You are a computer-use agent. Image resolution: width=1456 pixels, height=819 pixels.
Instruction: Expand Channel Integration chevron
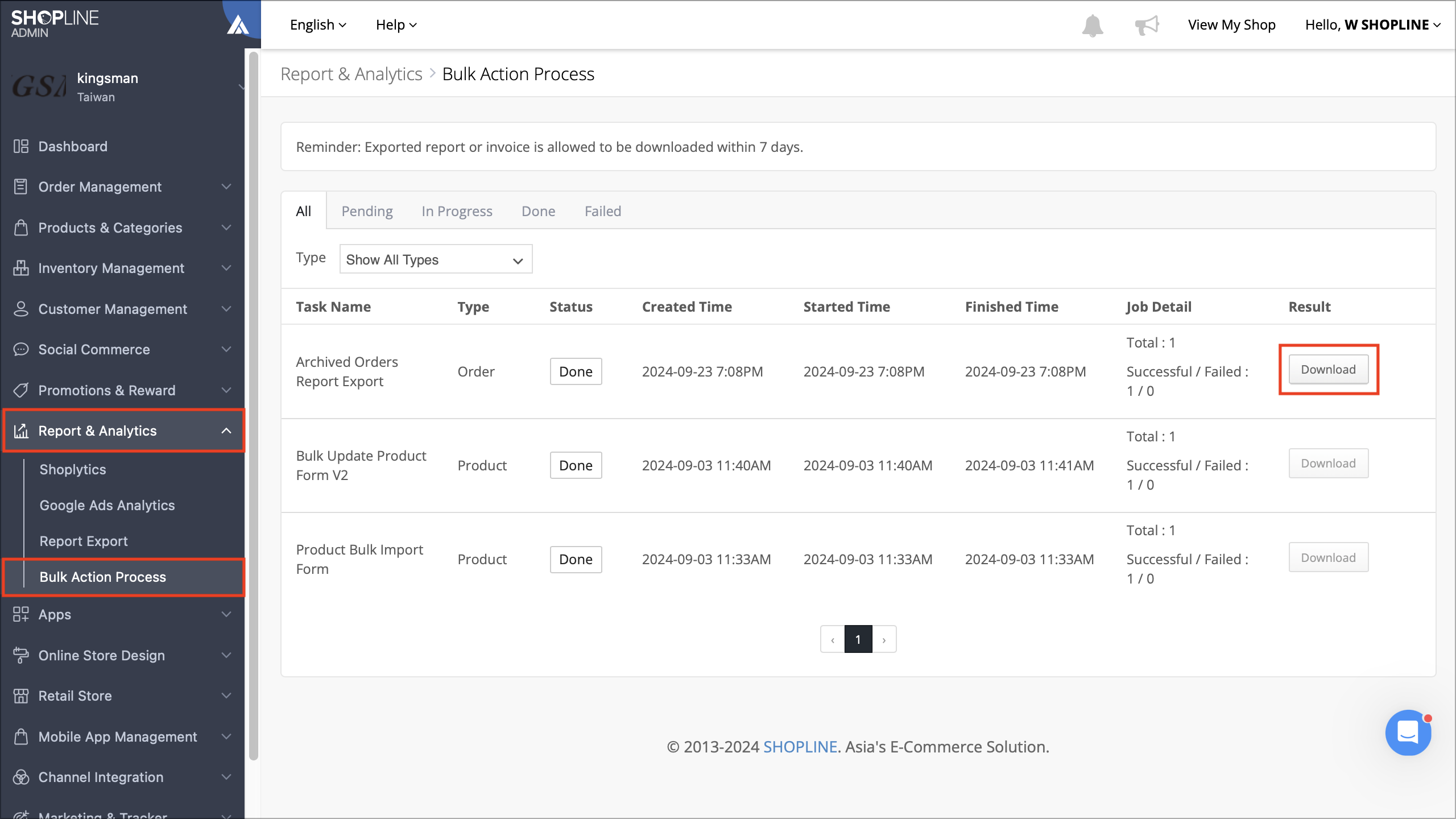226,777
